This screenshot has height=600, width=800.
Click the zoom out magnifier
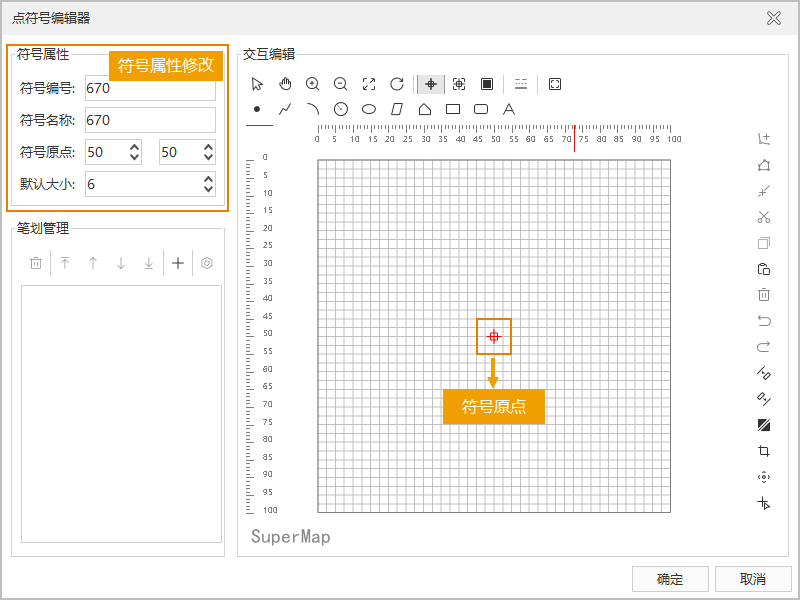click(340, 84)
